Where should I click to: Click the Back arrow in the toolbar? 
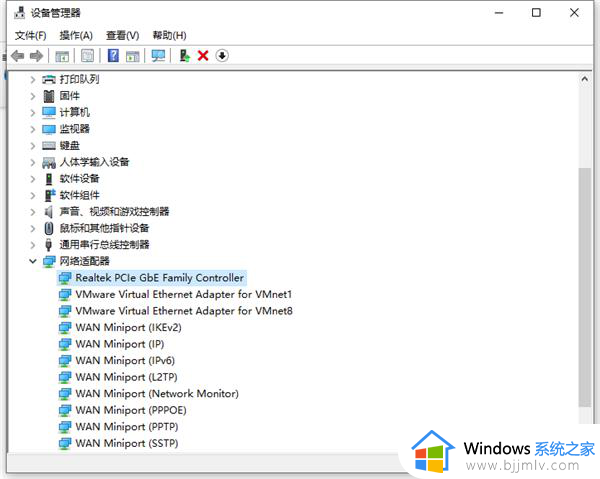point(17,56)
